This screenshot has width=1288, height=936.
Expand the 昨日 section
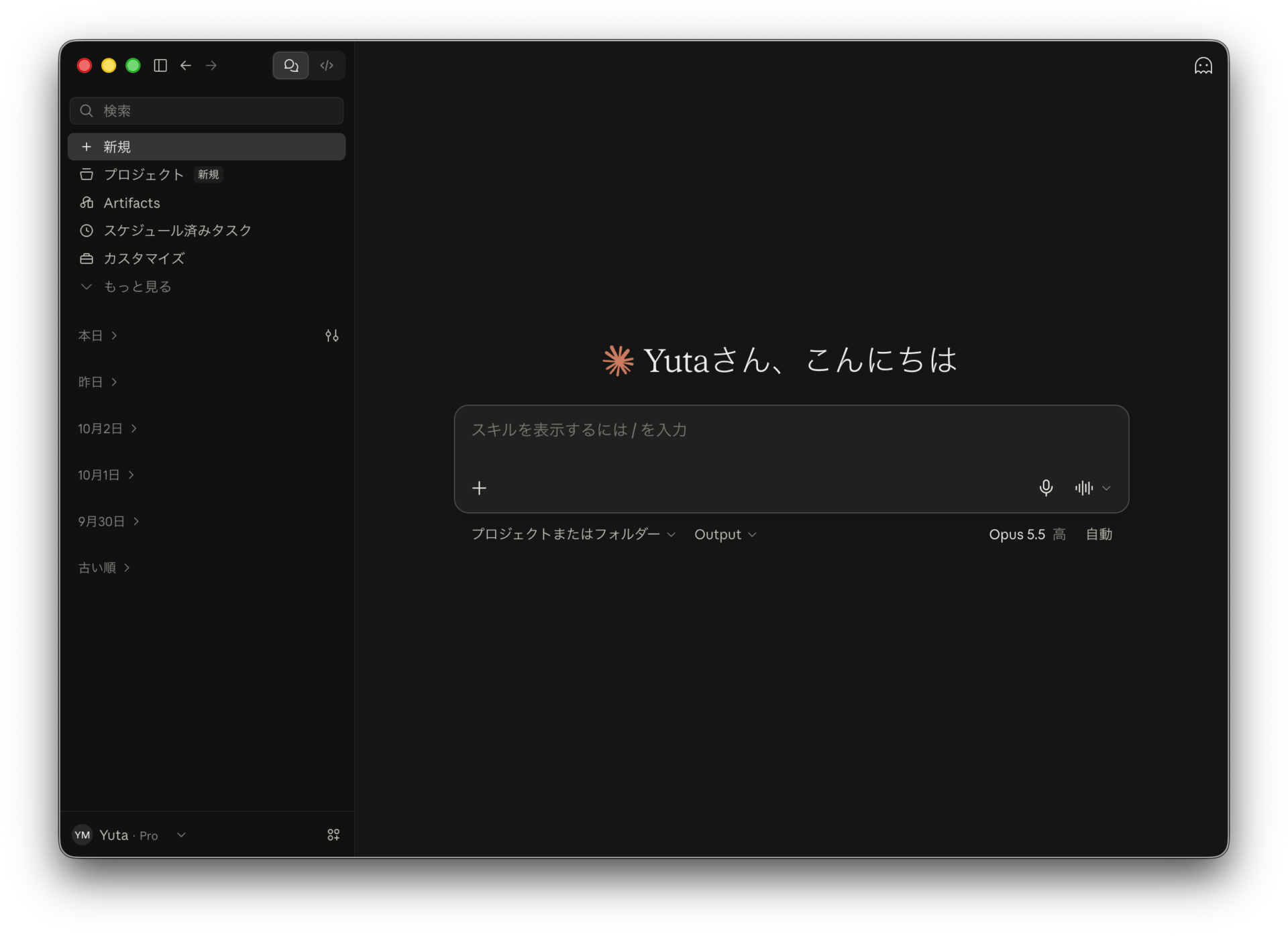[98, 382]
